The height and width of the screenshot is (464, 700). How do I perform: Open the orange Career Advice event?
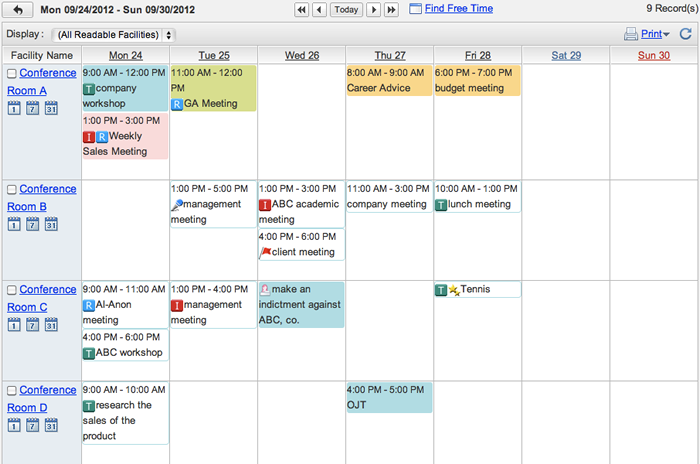(389, 80)
